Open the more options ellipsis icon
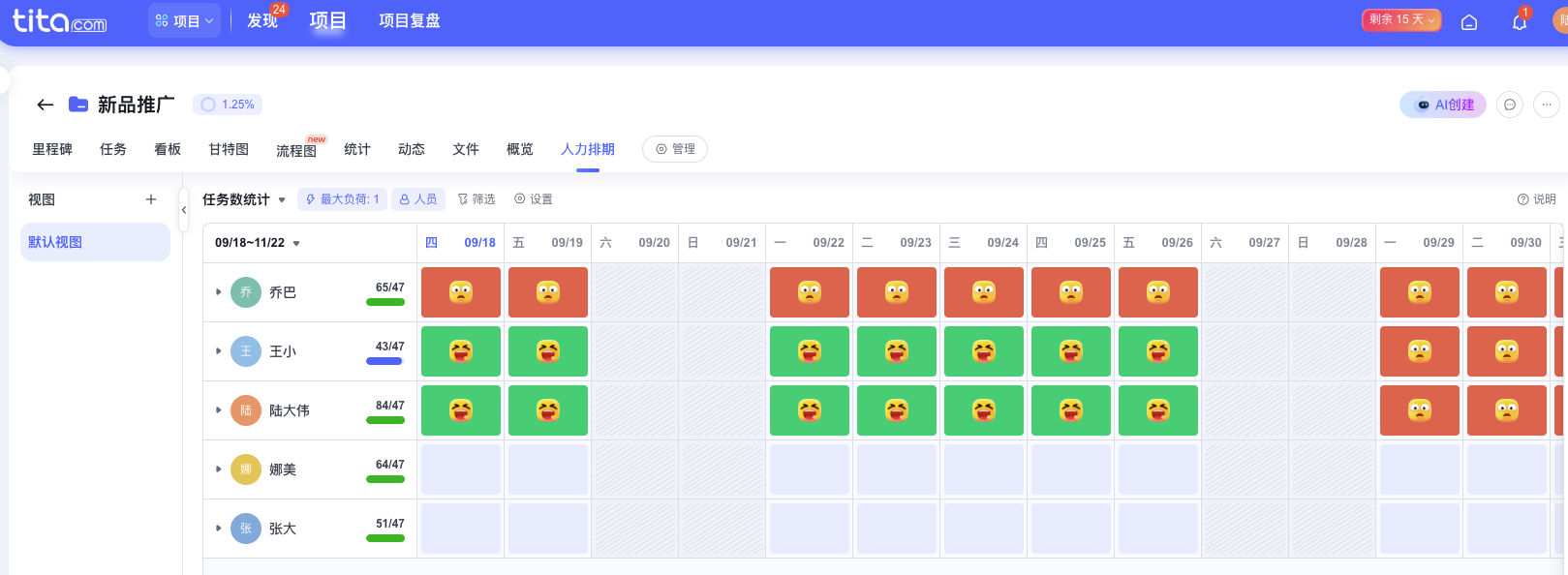Viewport: 1568px width, 575px height. [x=1547, y=105]
